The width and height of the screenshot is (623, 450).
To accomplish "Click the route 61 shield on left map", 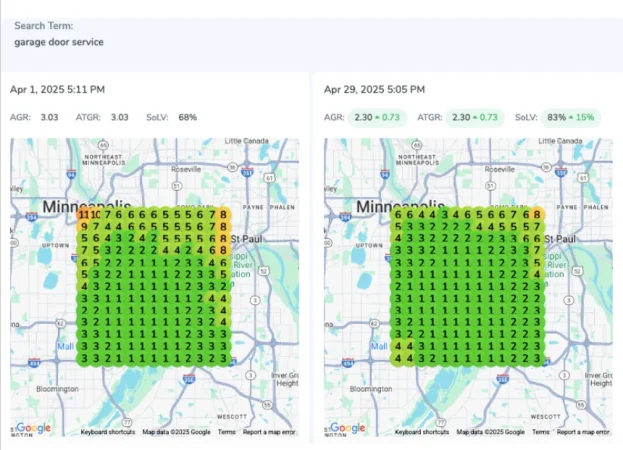I will tap(270, 178).
